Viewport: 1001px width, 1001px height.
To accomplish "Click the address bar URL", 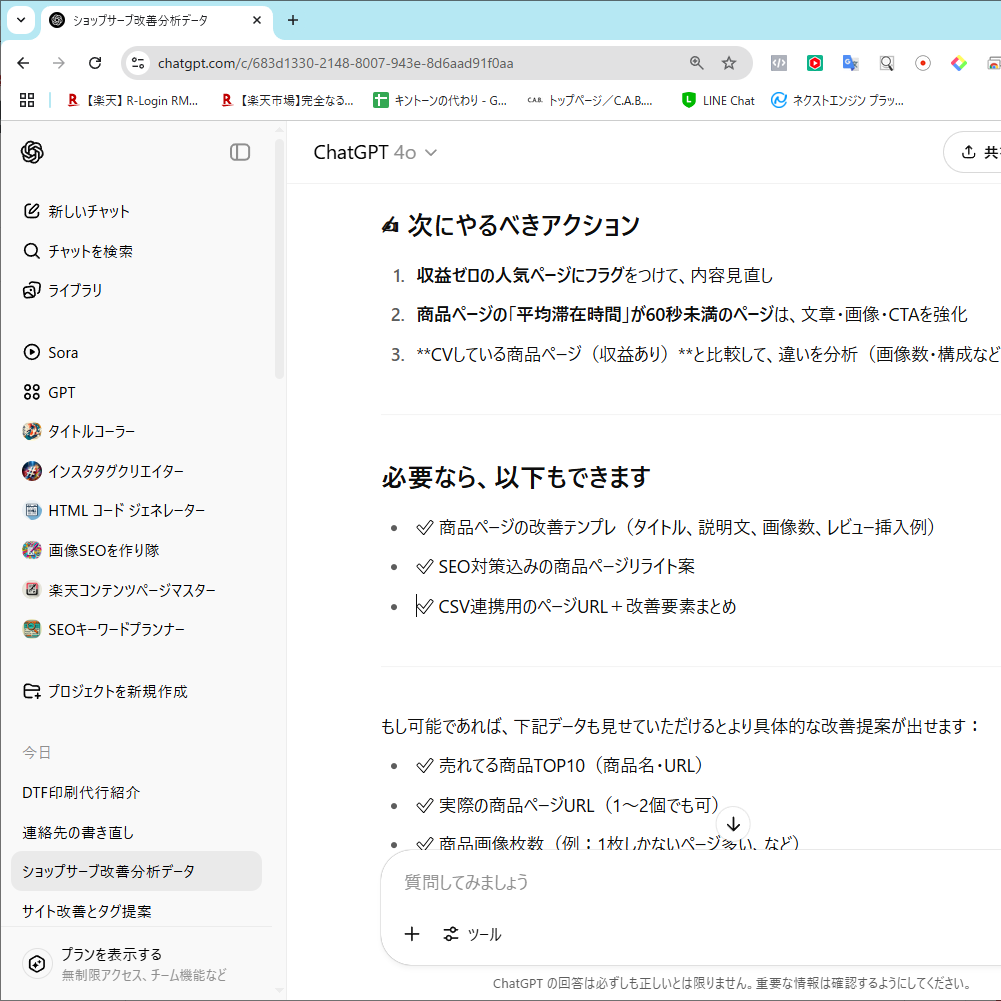I will point(335,63).
